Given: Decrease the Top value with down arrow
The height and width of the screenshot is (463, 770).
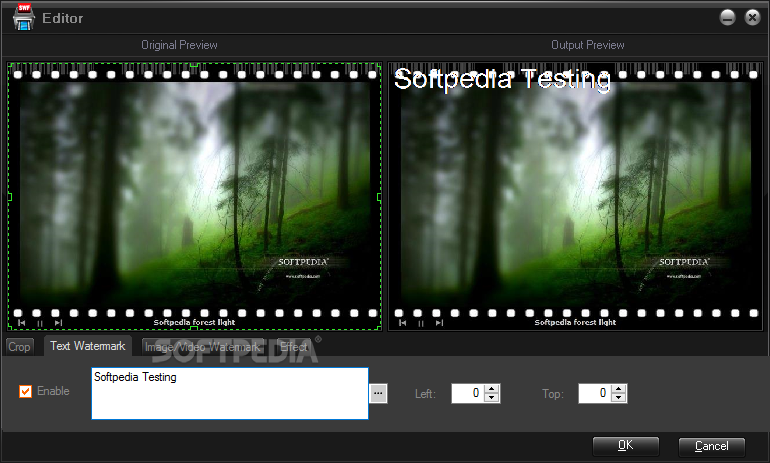Looking at the screenshot, I should point(619,398).
